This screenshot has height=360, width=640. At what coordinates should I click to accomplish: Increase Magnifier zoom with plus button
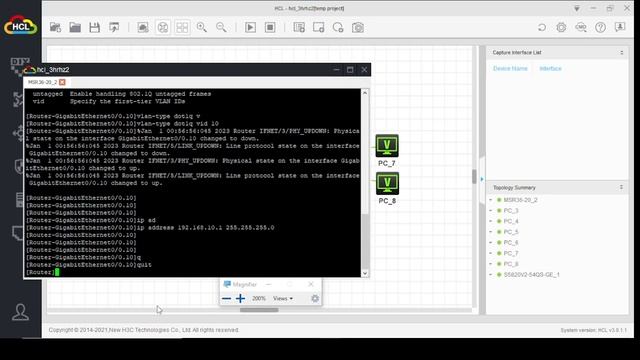(240, 298)
